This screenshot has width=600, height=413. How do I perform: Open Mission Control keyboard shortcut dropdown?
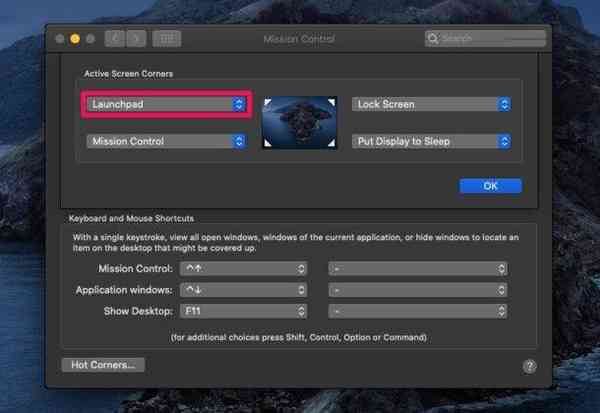tap(243, 269)
